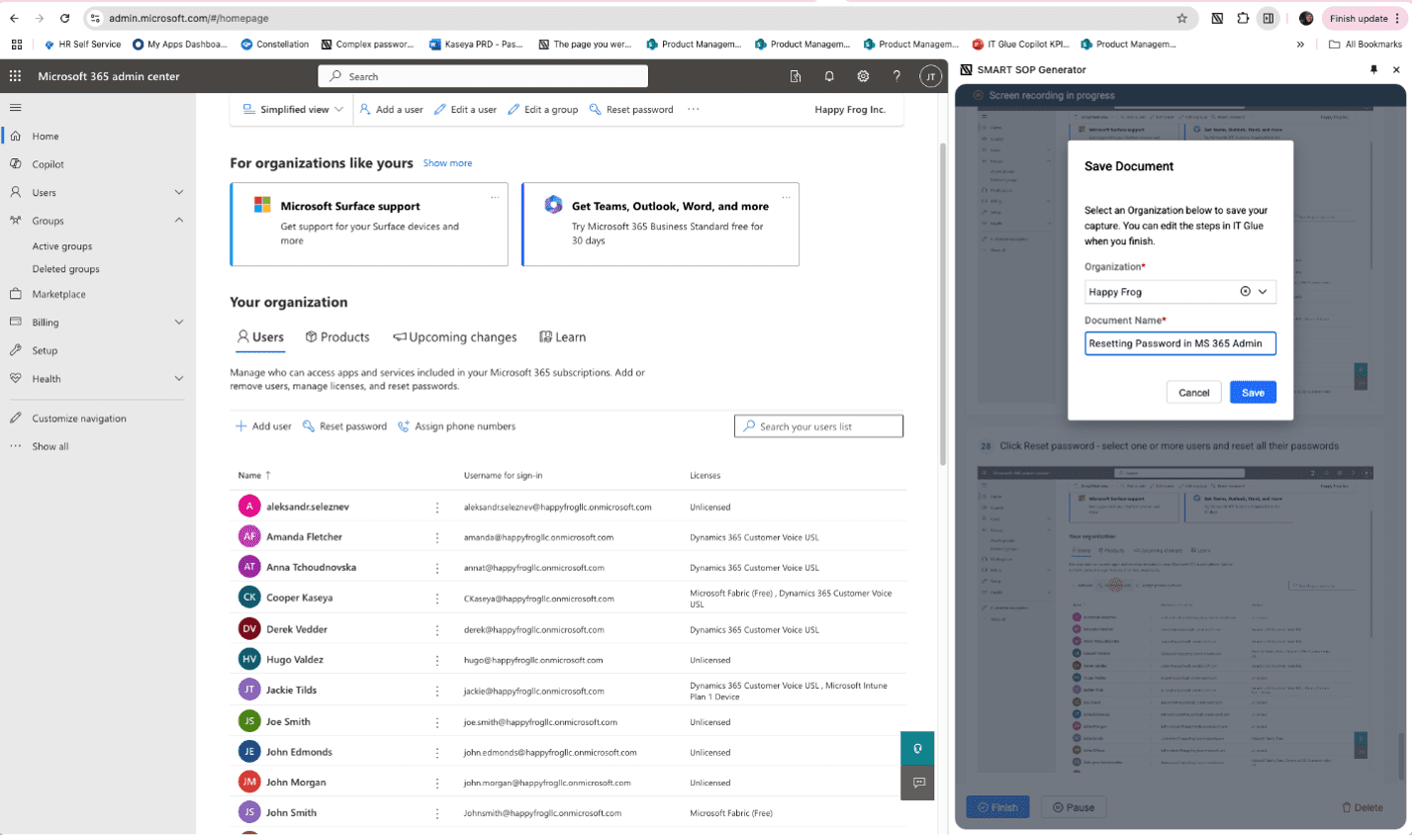1415x840 pixels.
Task: Open the notifications bell
Action: [x=829, y=75]
